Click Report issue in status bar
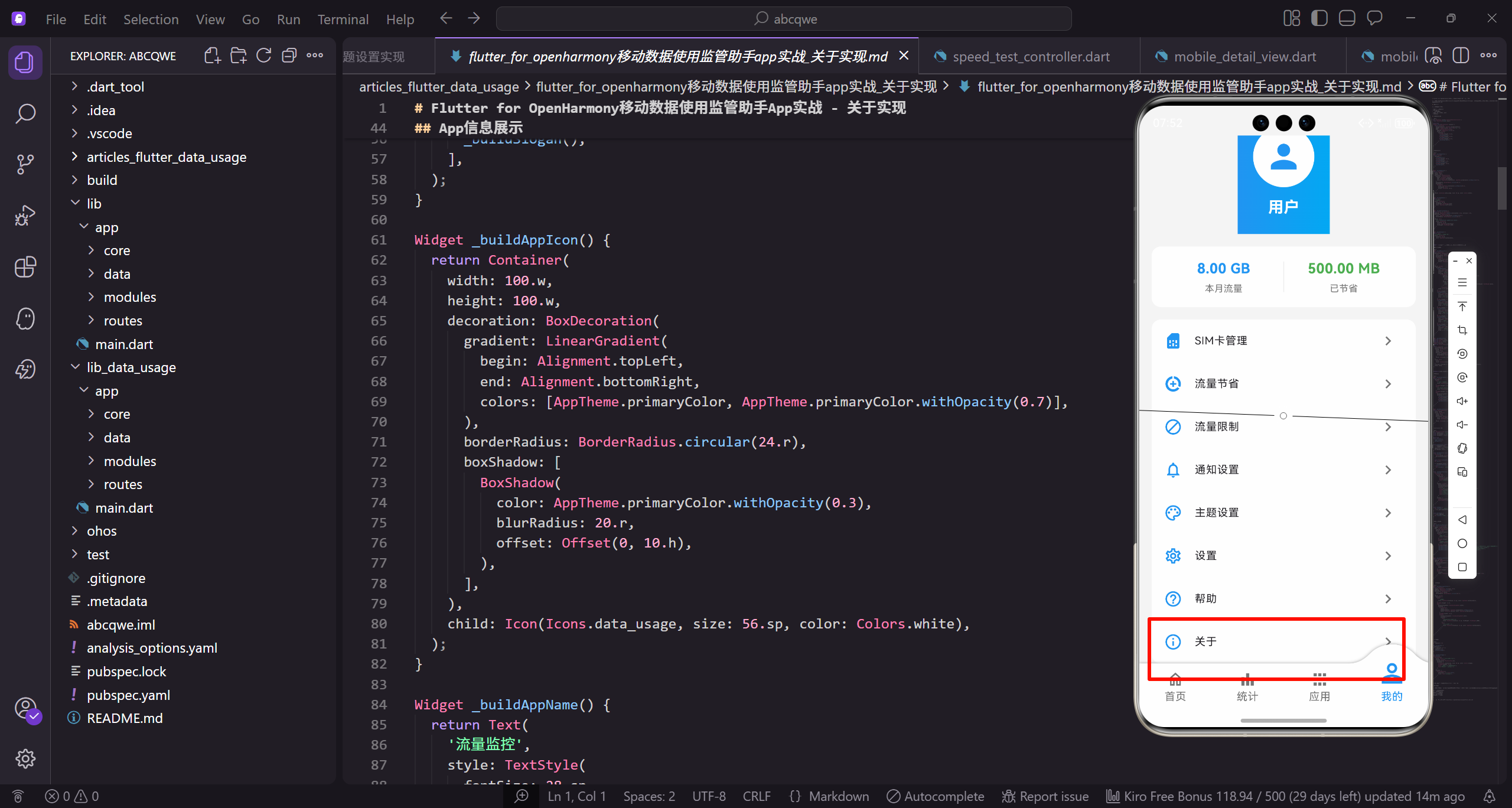Viewport: 1512px width, 808px height. 1045,796
